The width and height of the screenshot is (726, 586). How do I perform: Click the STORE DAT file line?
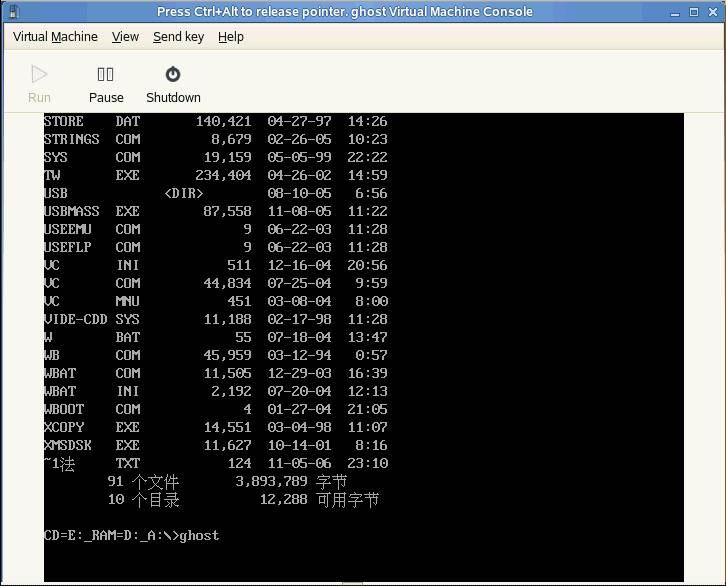click(x=215, y=121)
